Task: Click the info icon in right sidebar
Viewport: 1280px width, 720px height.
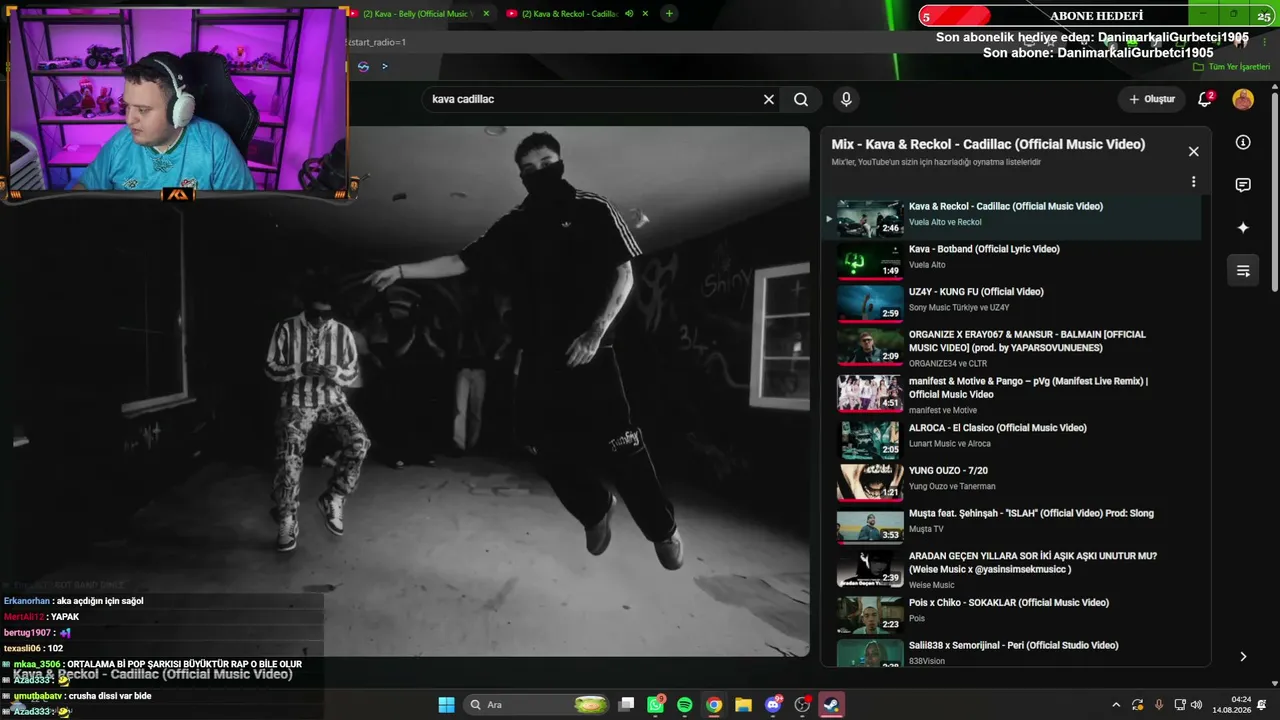Action: 1243,142
